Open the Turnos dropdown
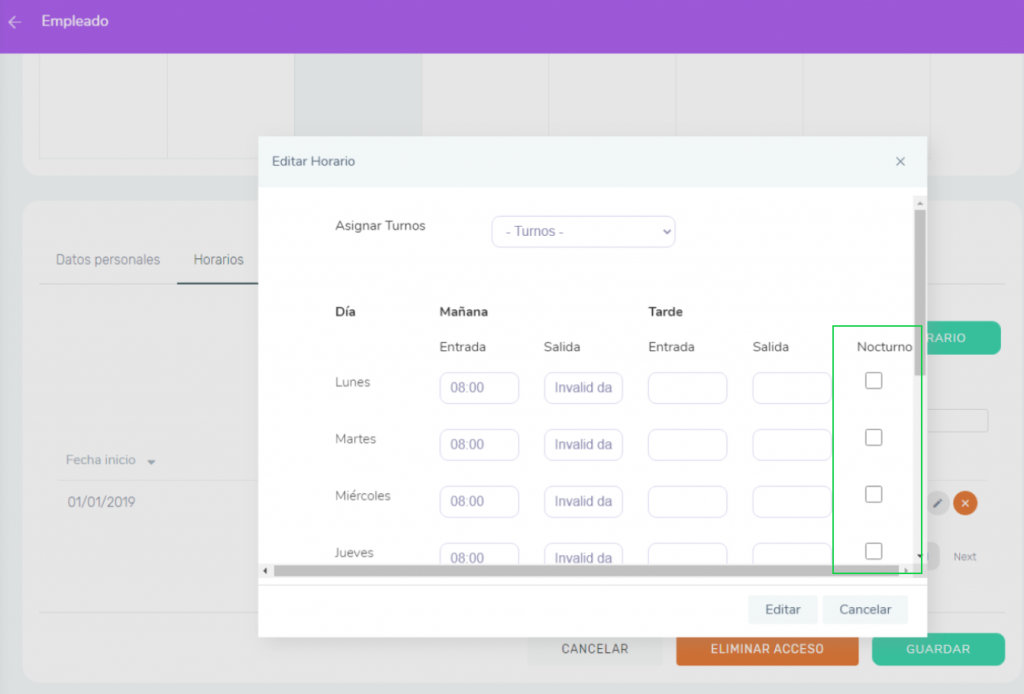This screenshot has width=1024, height=694. [x=583, y=231]
